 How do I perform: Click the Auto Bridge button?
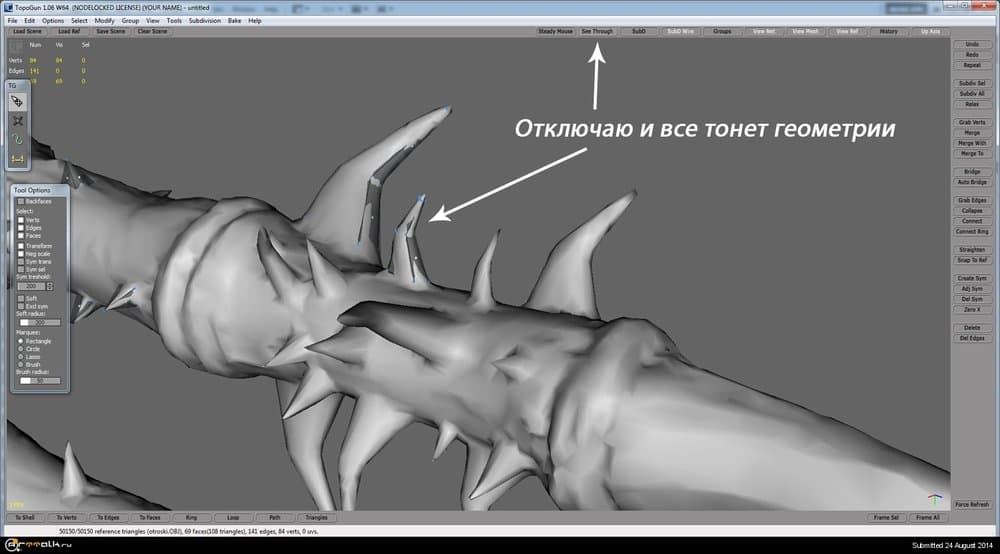(971, 182)
